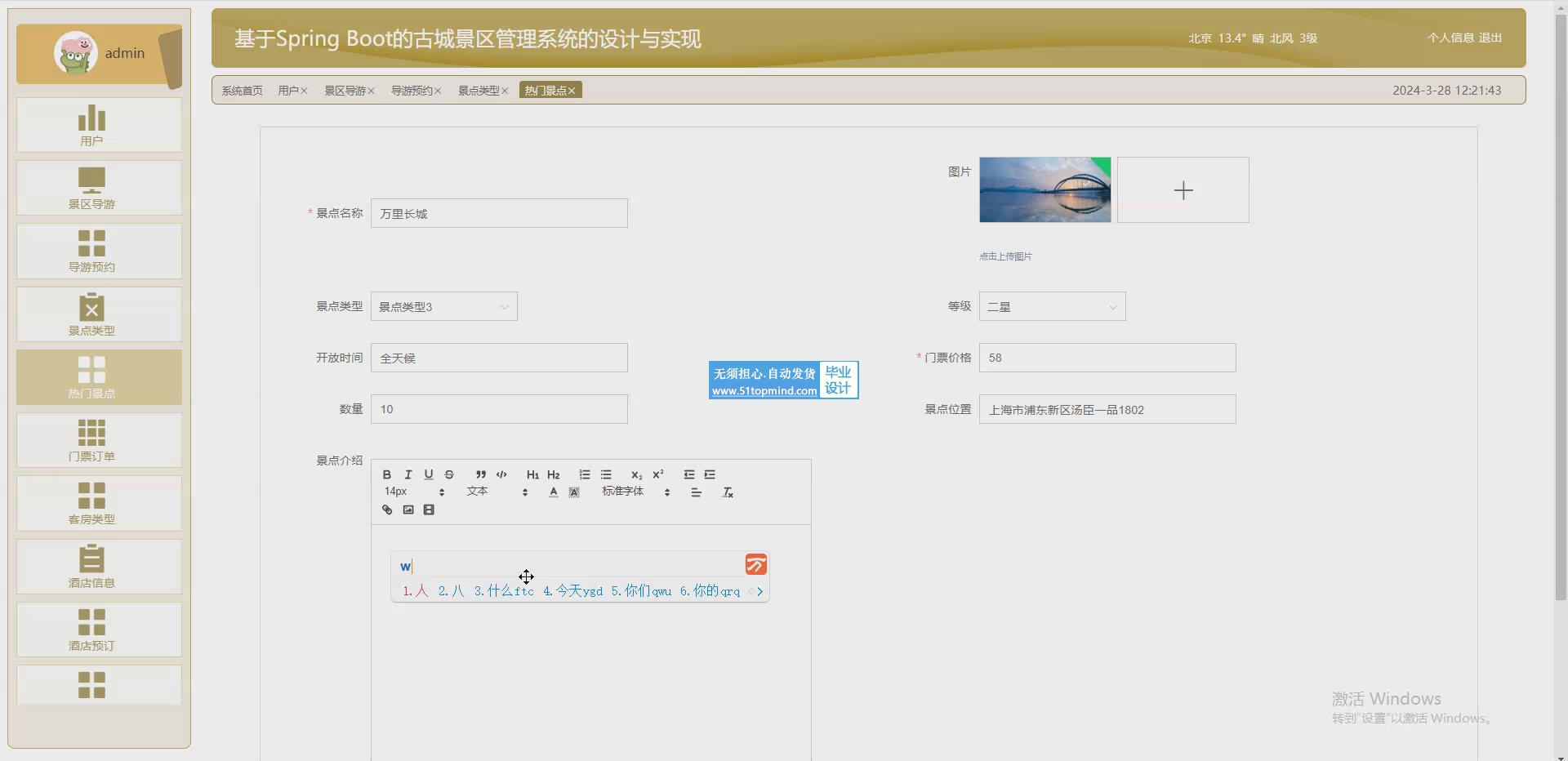Open the 导游预约 sidebar module
This screenshot has height=761, width=1568.
click(x=99, y=251)
